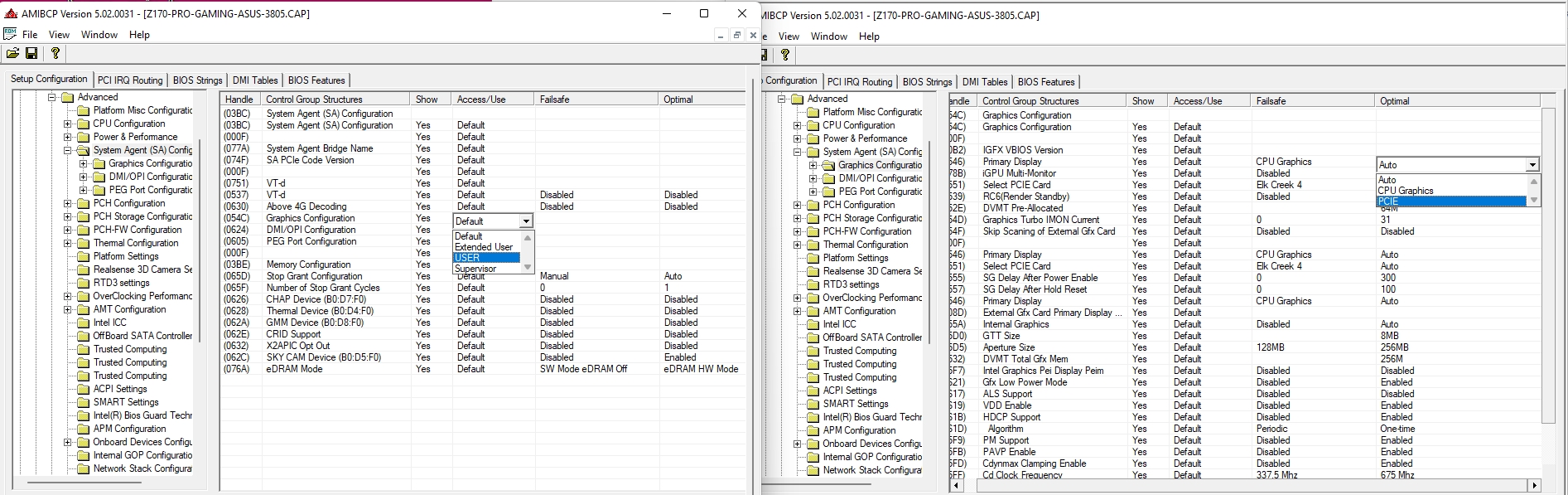1568x495 pixels.
Task: Expand OverClocking Performance node in right tree
Action: [797, 298]
